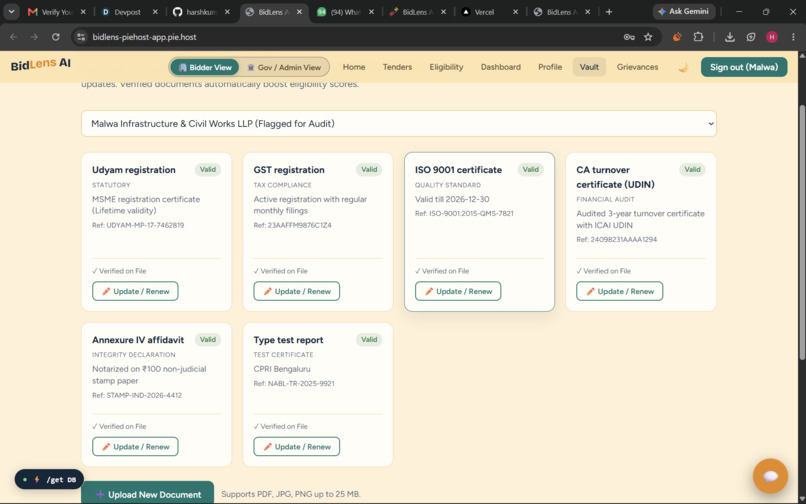This screenshot has height=504, width=806.
Task: Open the orange chat bubble widget
Action: (770, 476)
